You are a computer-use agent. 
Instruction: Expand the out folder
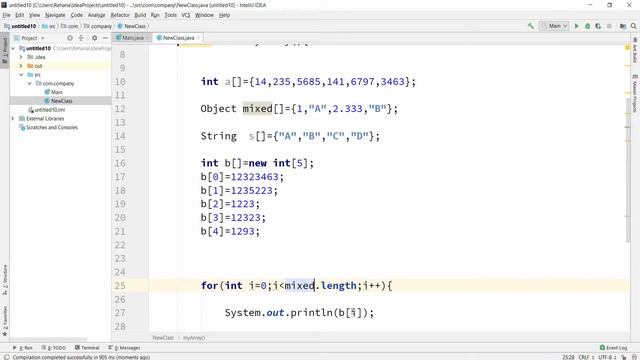(x=21, y=66)
